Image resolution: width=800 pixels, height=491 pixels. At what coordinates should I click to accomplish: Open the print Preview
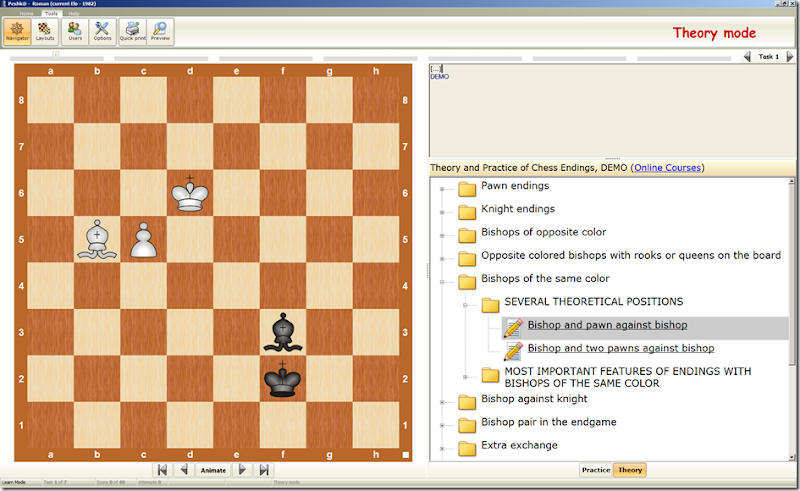160,32
